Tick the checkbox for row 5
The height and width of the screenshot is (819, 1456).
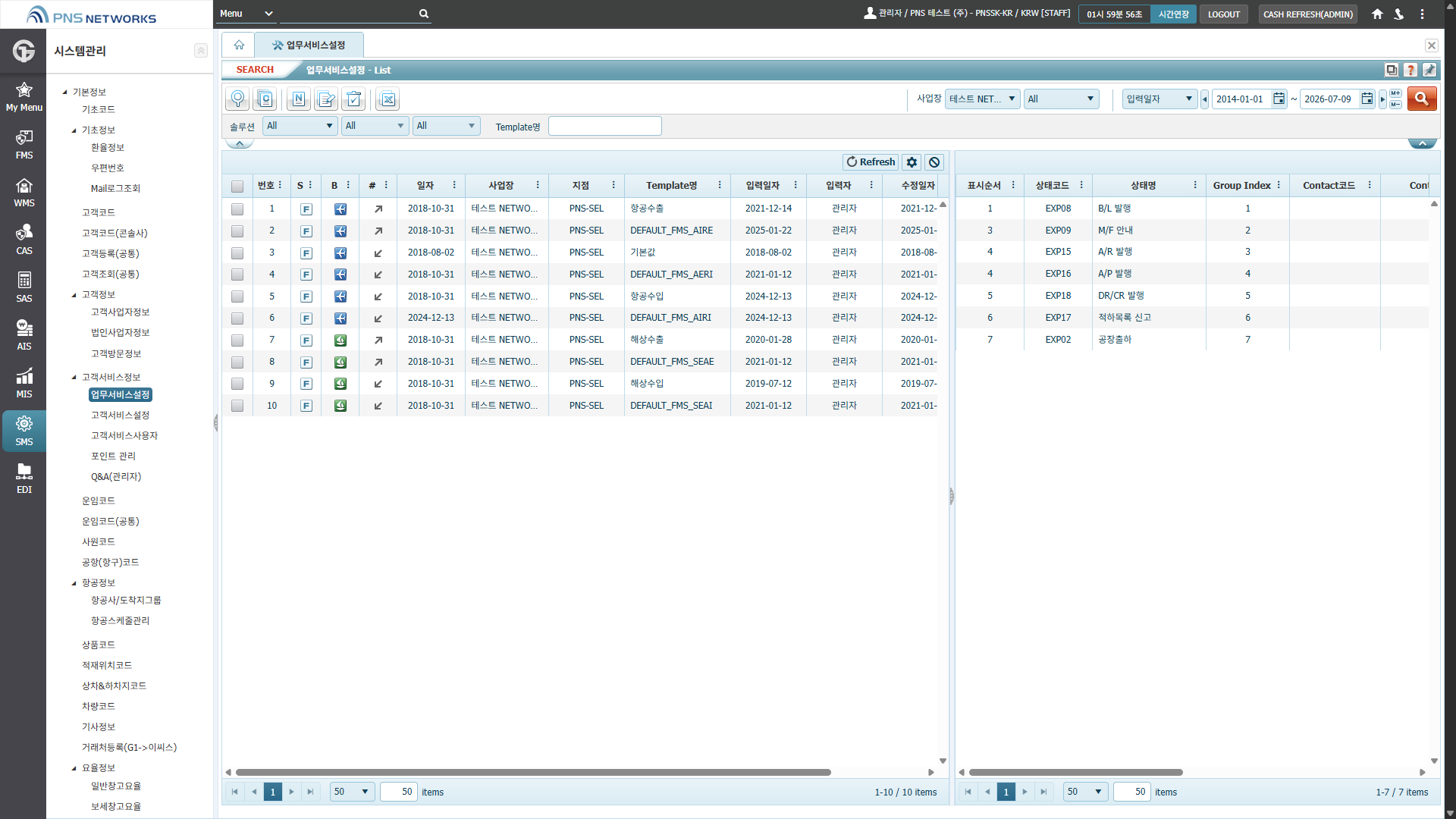click(237, 297)
